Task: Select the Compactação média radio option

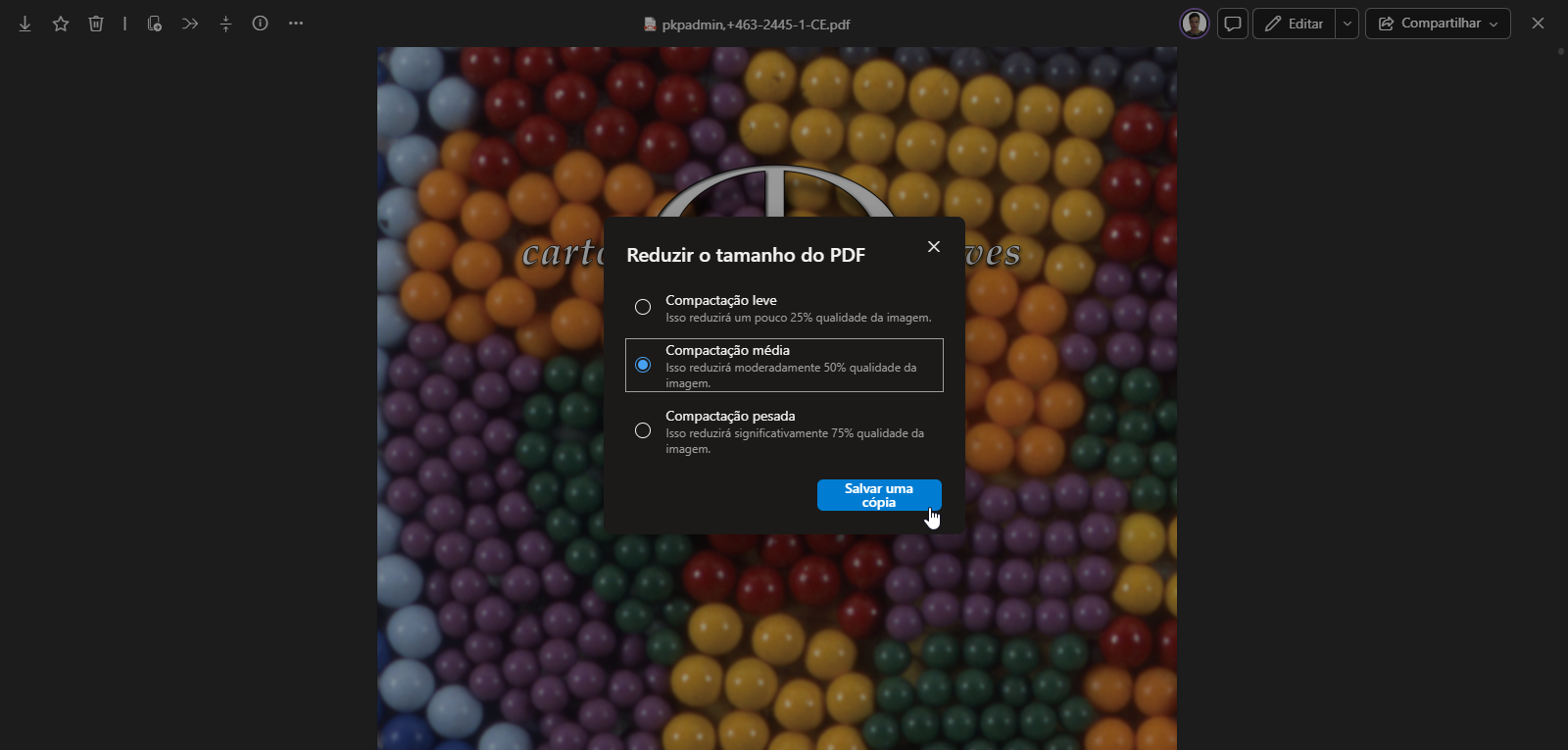Action: point(643,365)
